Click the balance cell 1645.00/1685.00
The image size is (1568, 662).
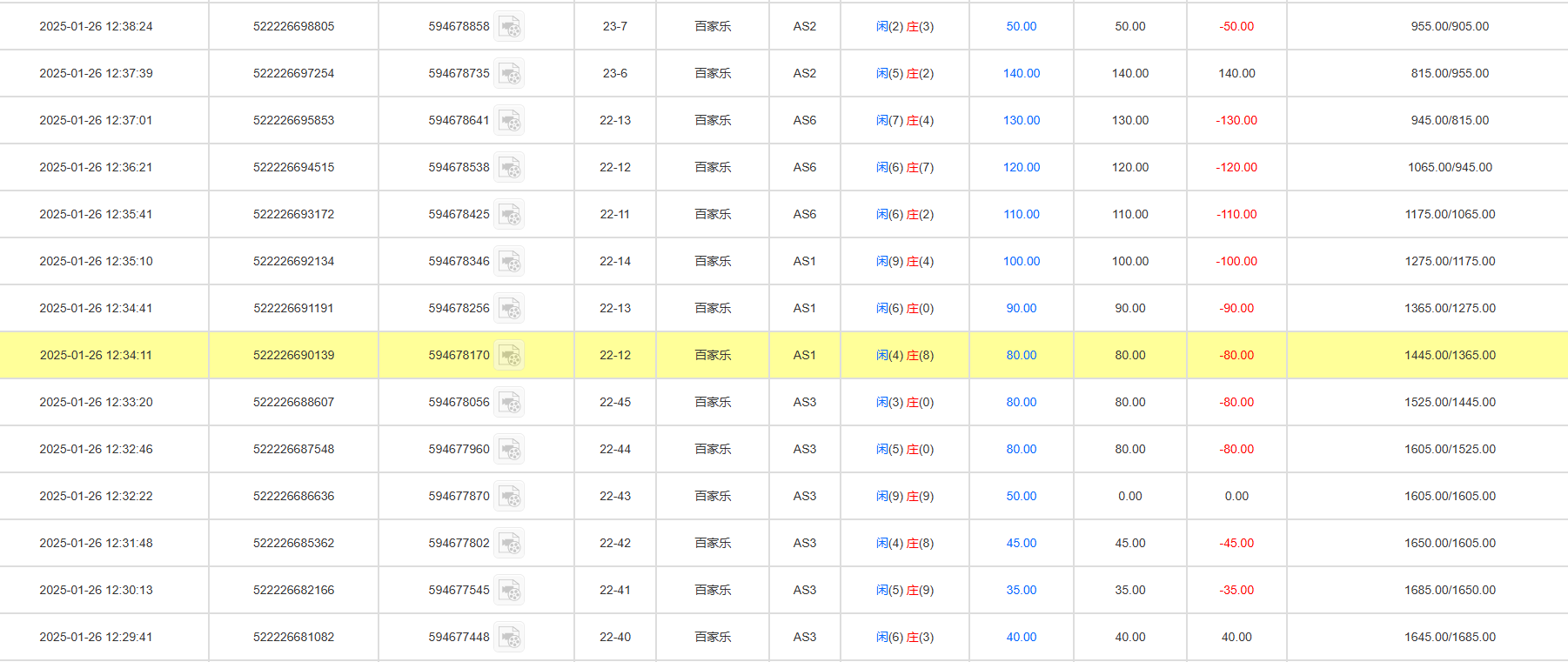click(x=1450, y=638)
